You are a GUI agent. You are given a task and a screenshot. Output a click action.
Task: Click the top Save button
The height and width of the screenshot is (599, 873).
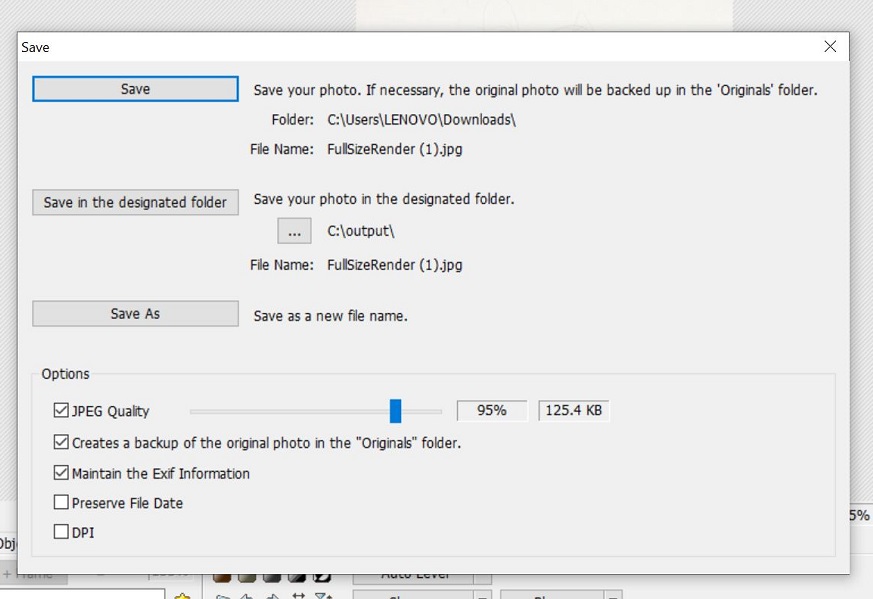click(x=135, y=89)
